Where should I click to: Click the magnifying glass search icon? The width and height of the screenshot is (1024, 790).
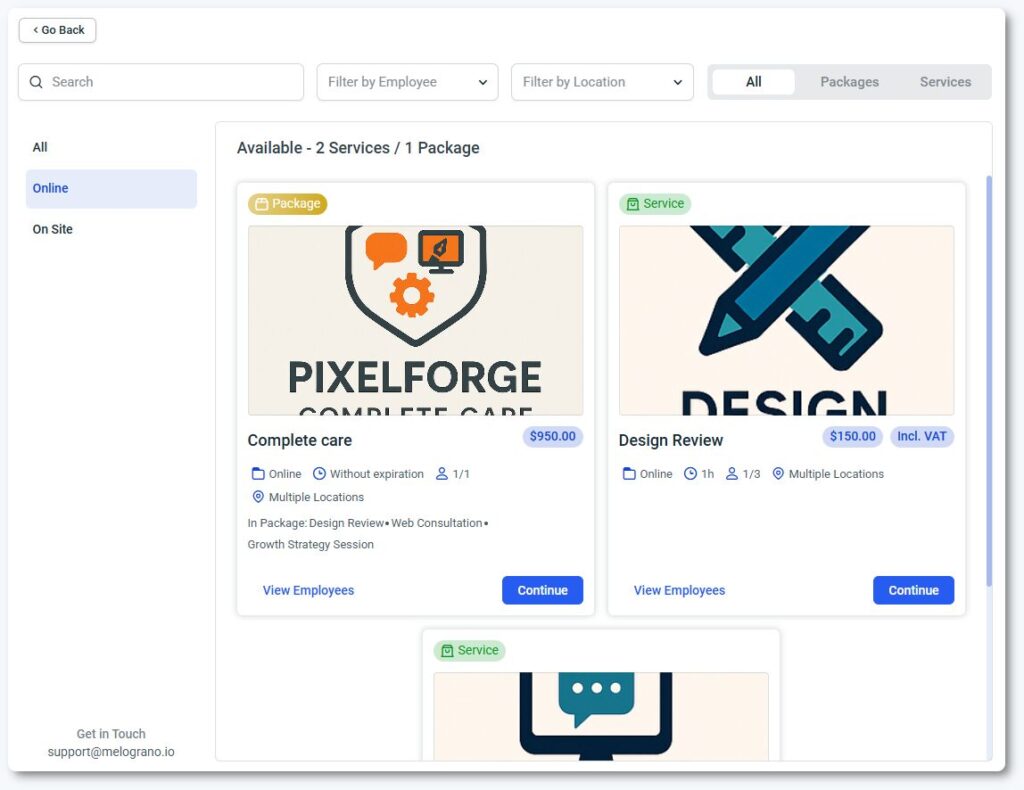coord(37,82)
